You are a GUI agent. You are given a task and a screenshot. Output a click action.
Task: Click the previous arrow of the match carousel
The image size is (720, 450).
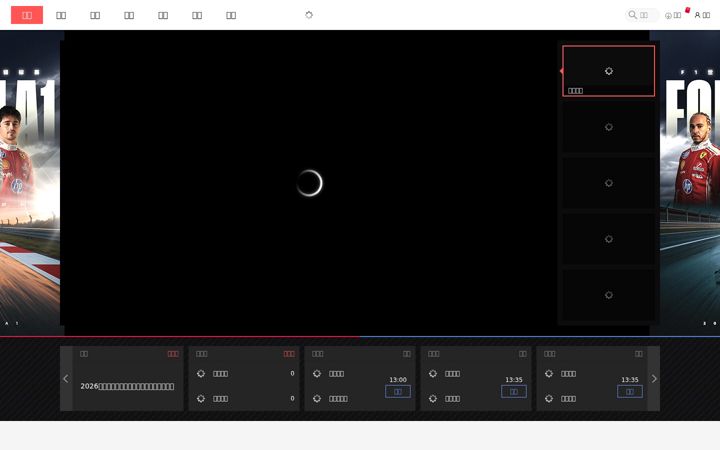pos(66,378)
